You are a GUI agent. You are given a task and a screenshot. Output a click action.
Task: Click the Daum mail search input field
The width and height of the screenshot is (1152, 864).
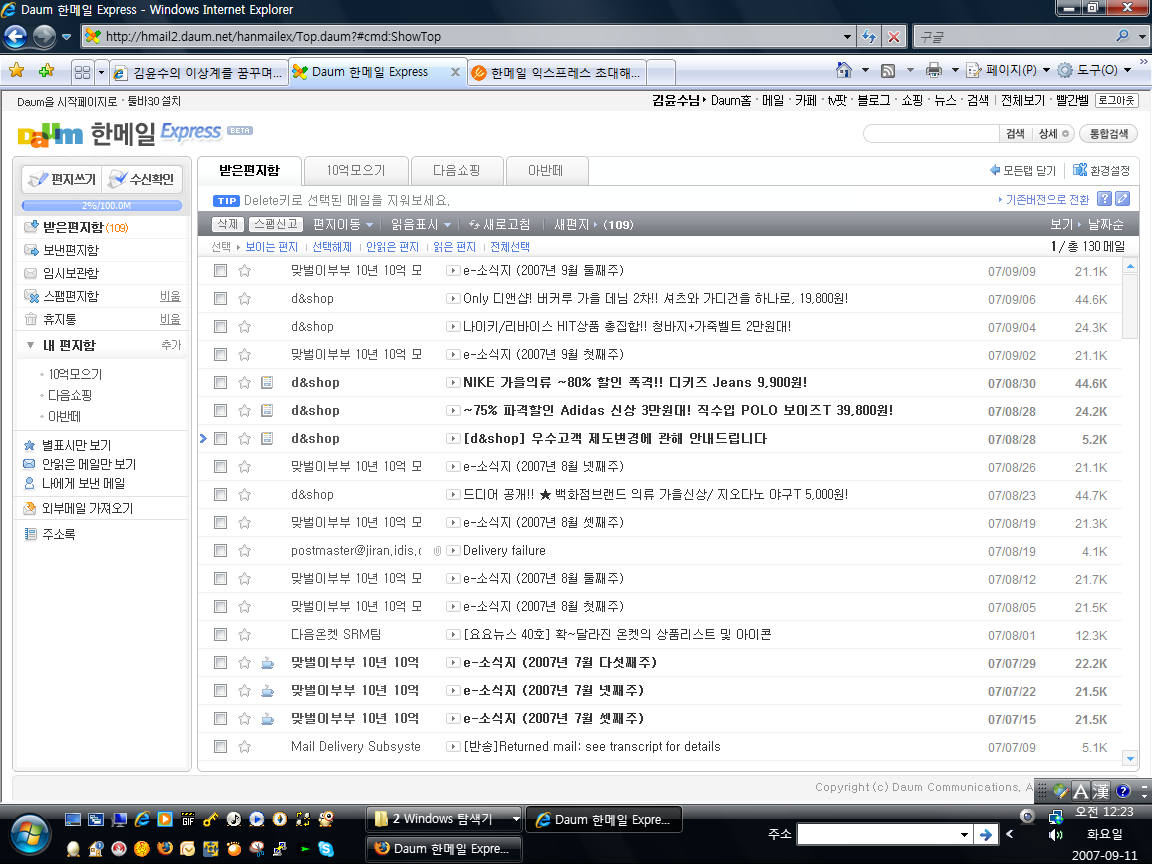[932, 134]
